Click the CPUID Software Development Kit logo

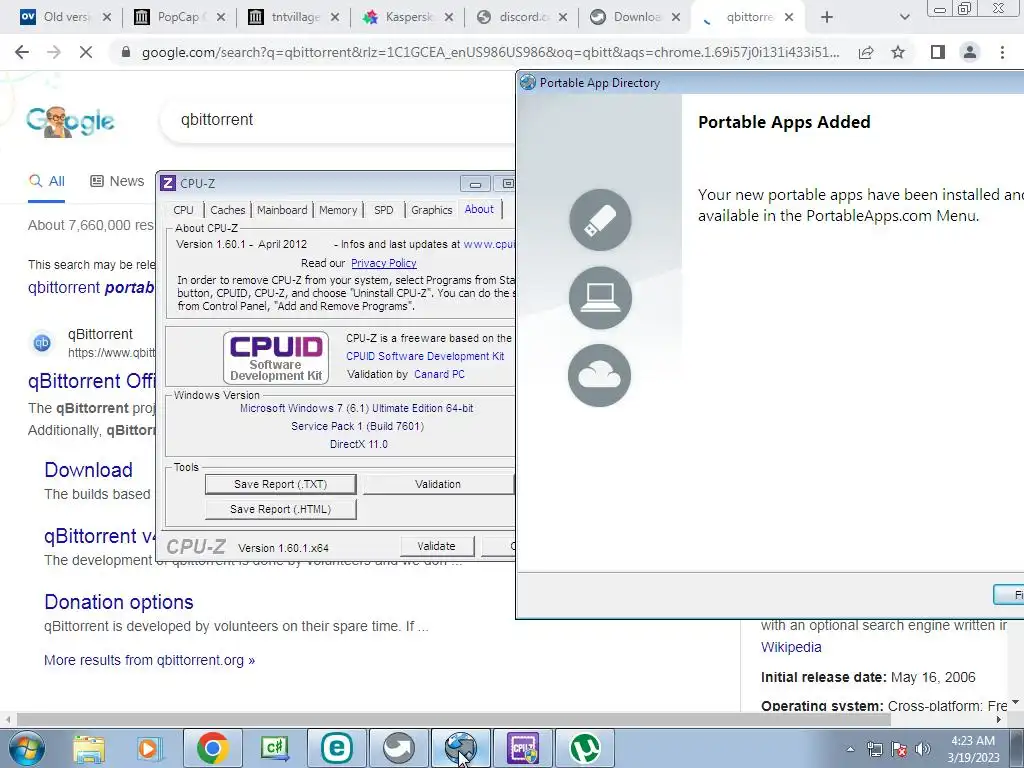[276, 358]
